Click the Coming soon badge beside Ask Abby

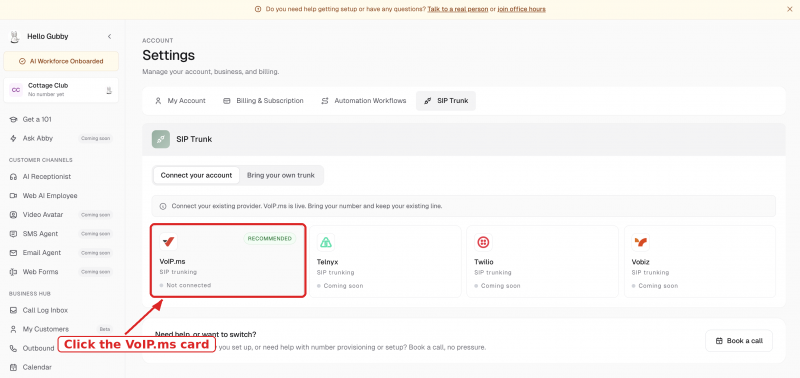coord(96,138)
